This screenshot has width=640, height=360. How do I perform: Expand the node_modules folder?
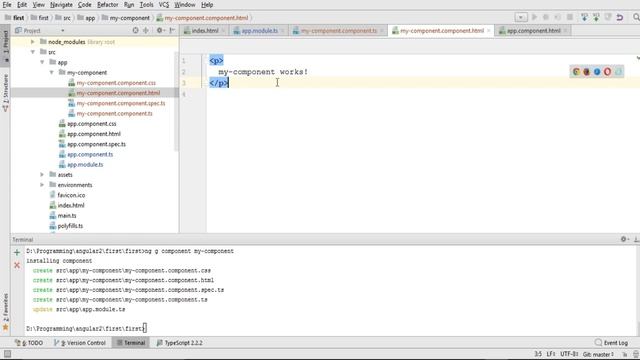point(33,42)
